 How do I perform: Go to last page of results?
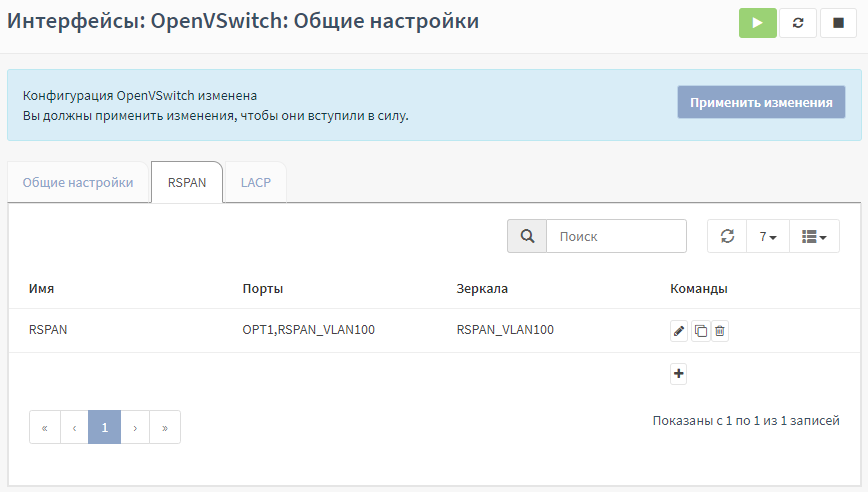165,427
